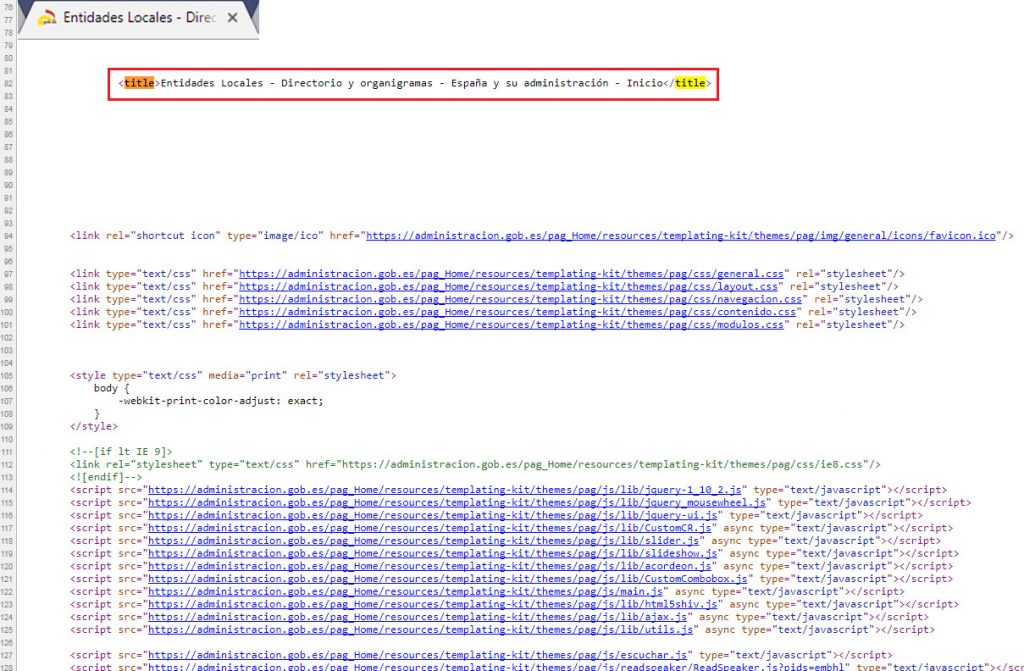
Task: Open the acordeon.js script link
Action: [430, 566]
